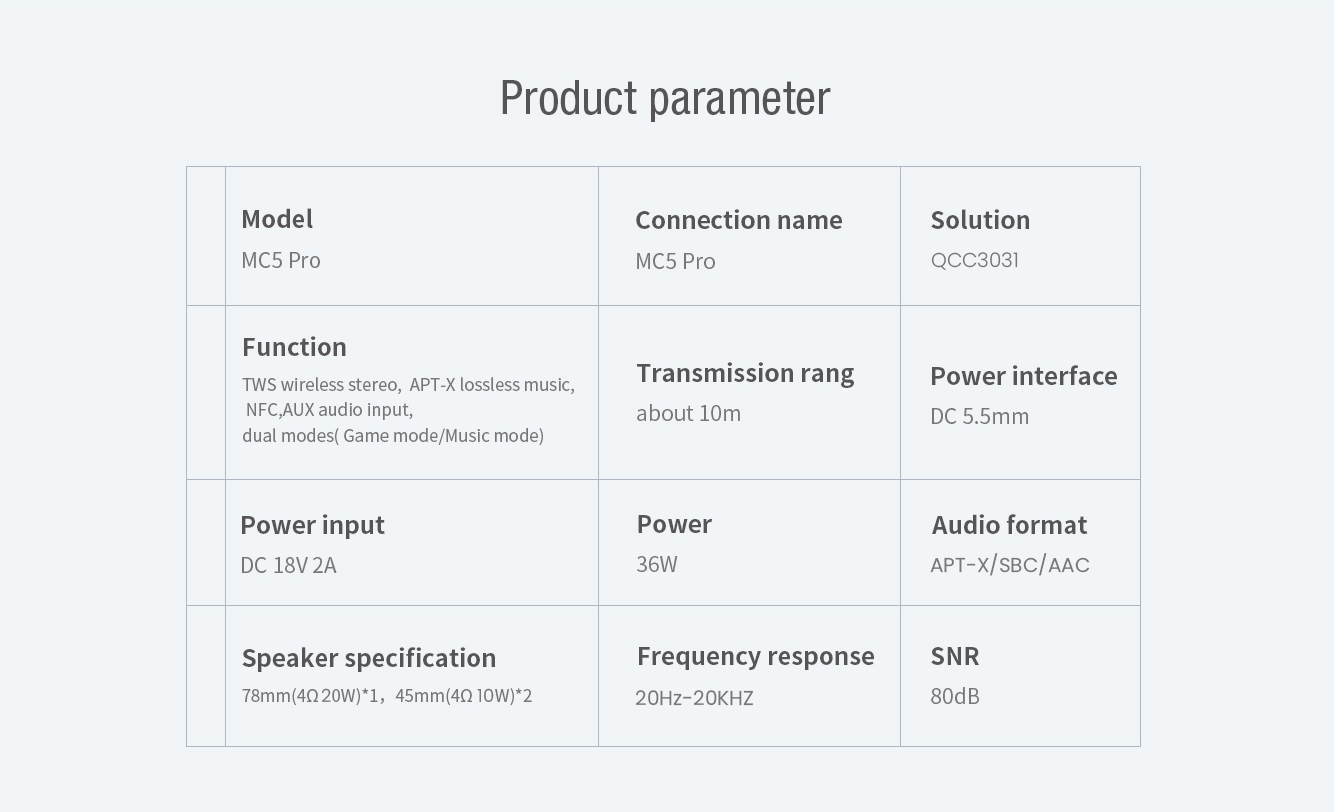Image resolution: width=1334 pixels, height=812 pixels.
Task: Click the Product parameter heading
Action: [x=665, y=98]
